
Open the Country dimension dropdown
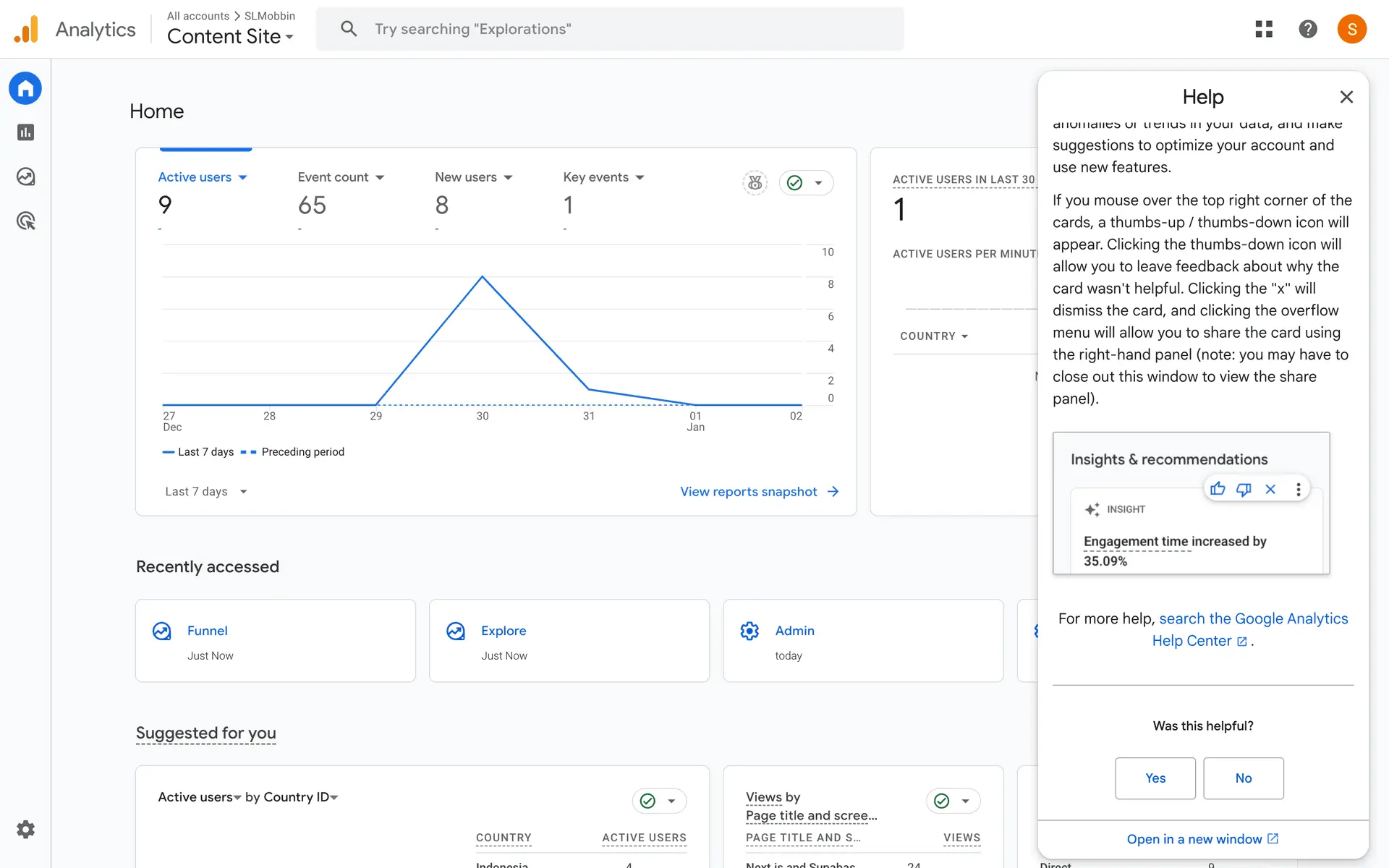(x=933, y=336)
